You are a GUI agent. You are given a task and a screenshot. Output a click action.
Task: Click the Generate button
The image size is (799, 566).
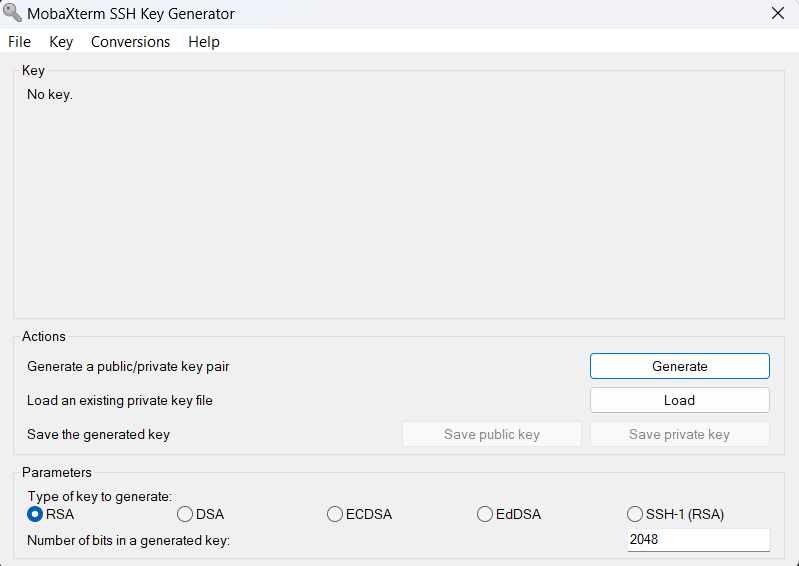[680, 366]
